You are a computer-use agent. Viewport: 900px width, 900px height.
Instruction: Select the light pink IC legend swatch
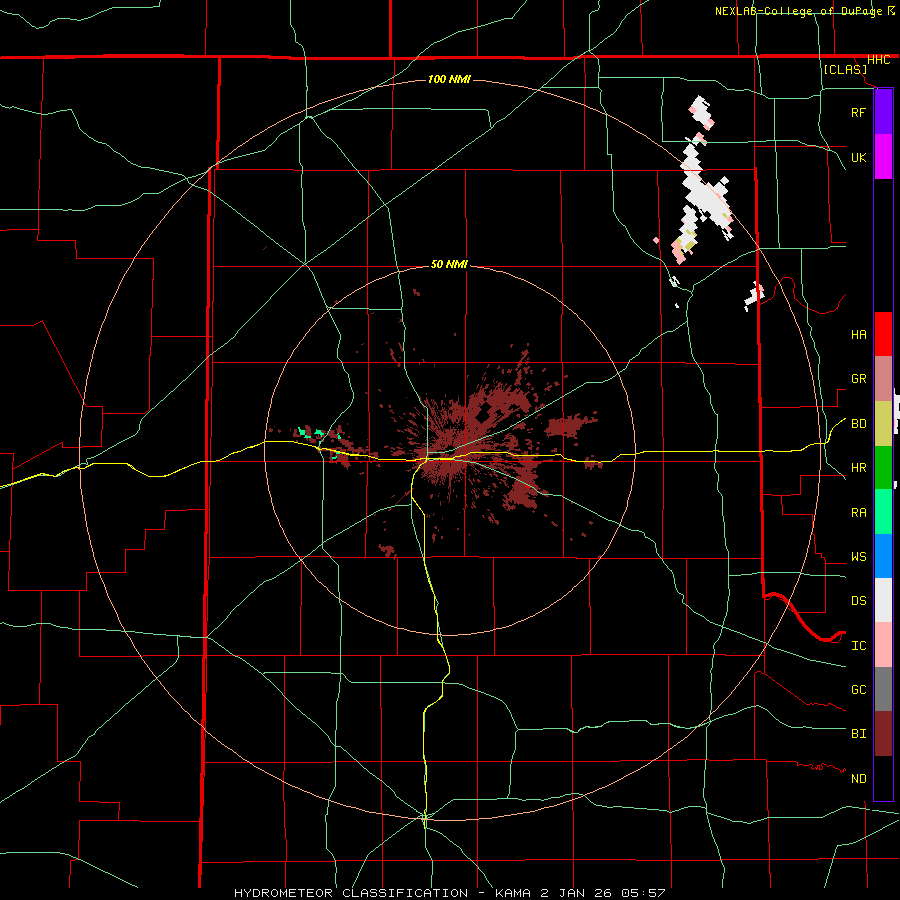883,645
